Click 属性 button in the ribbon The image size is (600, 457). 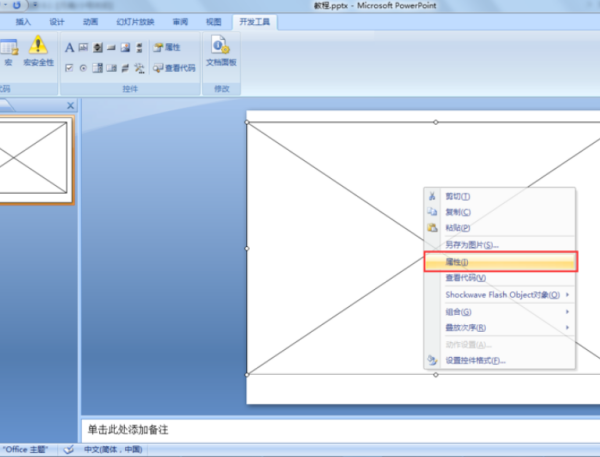point(166,47)
